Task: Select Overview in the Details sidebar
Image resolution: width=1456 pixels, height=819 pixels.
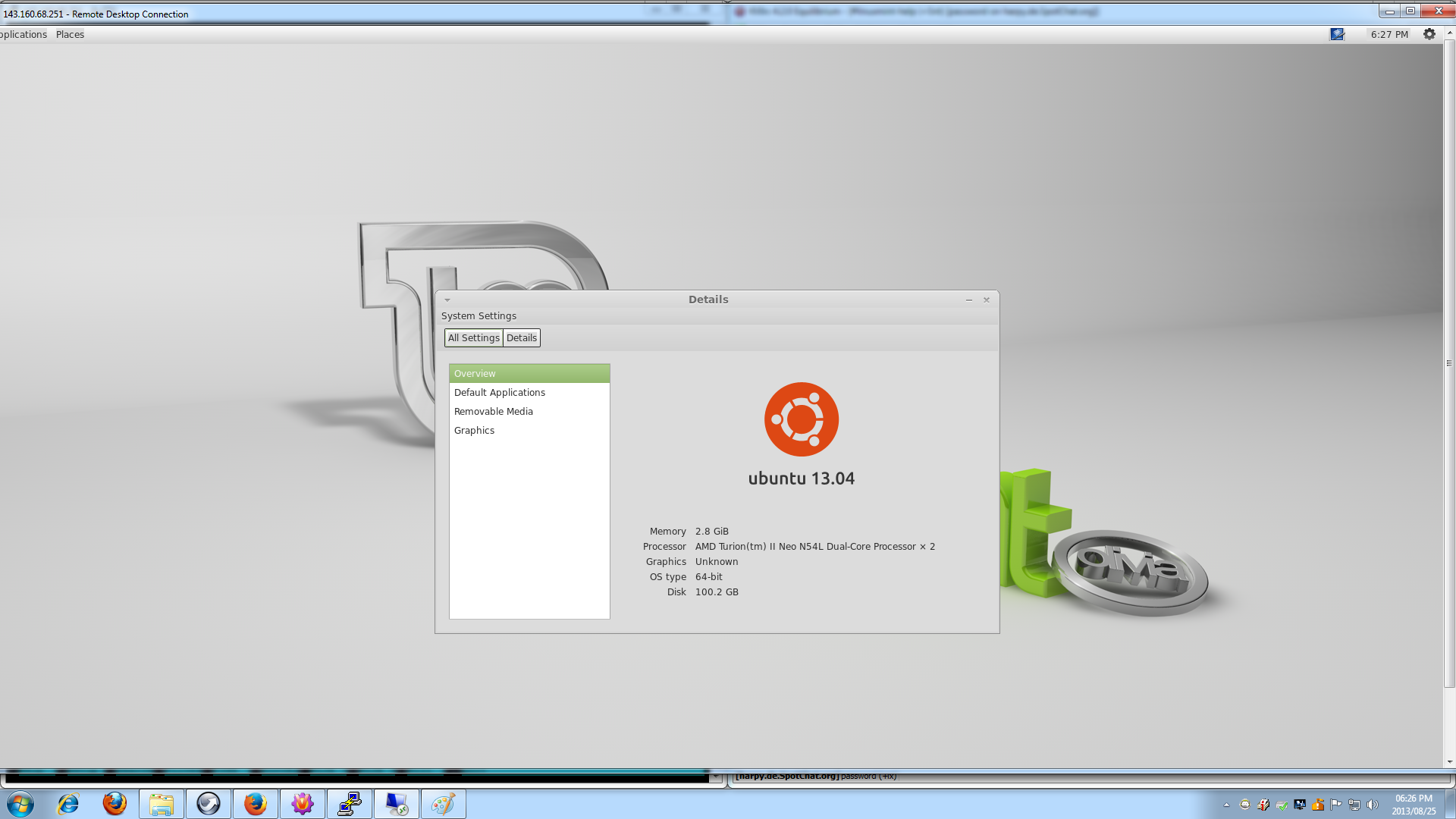Action: pos(529,374)
